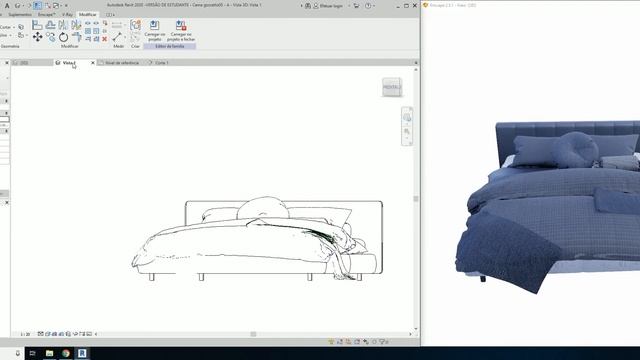
Task: Click the horizontal scrollbar thumb of the view
Action: pos(253,334)
